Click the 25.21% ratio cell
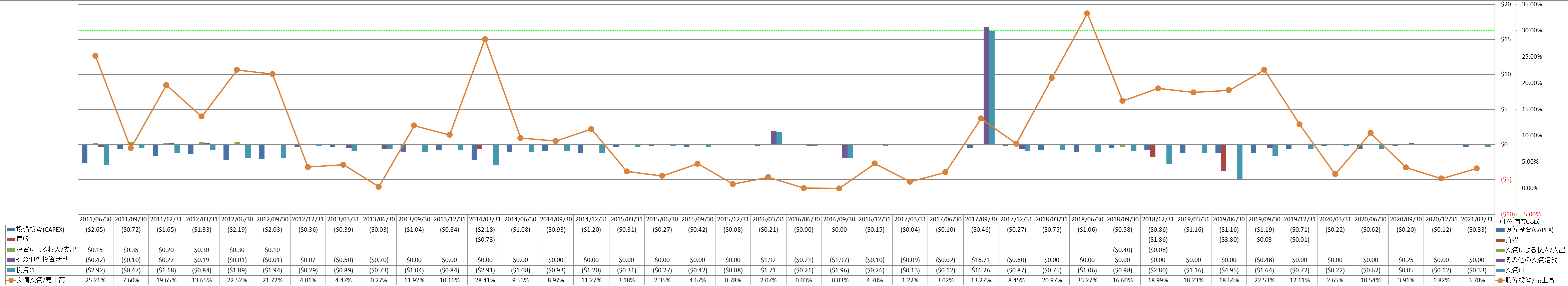The width and height of the screenshot is (1568, 286). [96, 281]
